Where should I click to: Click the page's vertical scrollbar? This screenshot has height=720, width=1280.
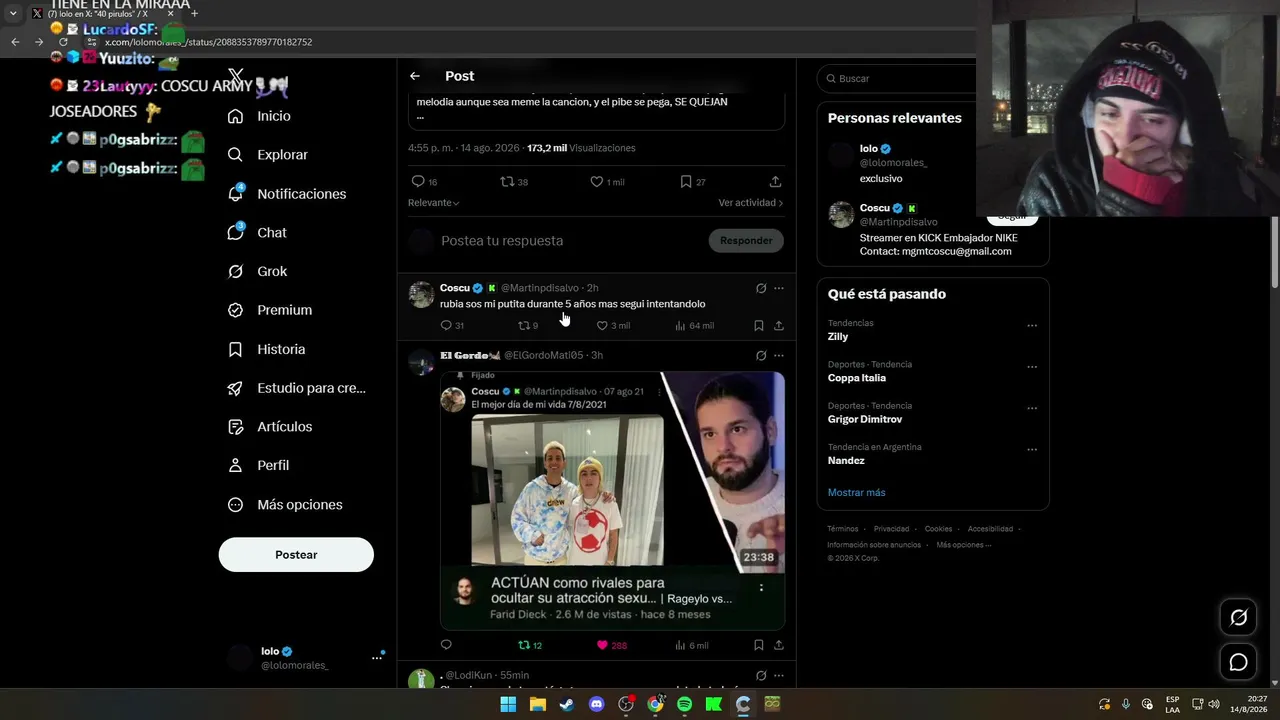[1274, 250]
